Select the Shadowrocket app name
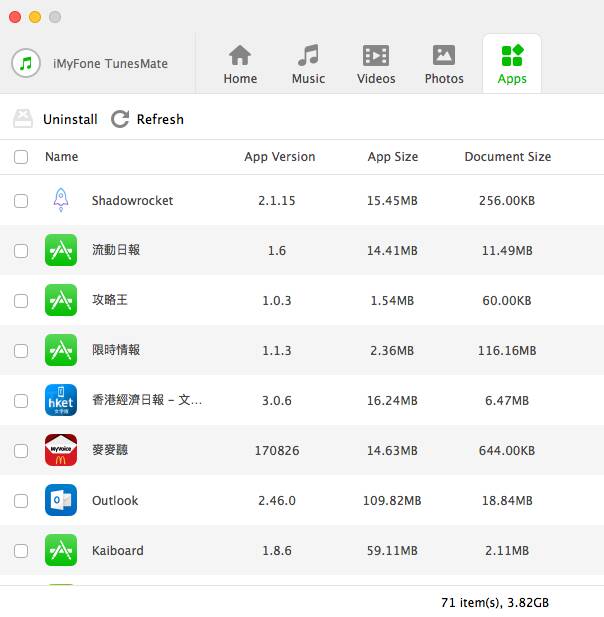 (x=132, y=201)
